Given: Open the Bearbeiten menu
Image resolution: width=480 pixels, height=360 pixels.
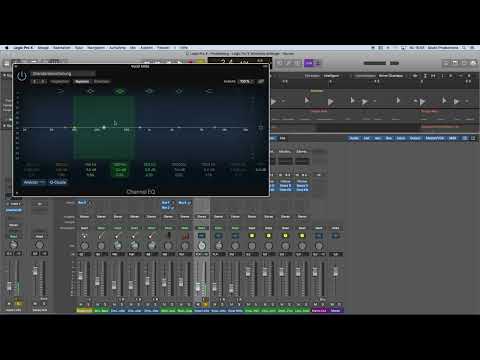Looking at the screenshot, I should pyautogui.click(x=62, y=48).
